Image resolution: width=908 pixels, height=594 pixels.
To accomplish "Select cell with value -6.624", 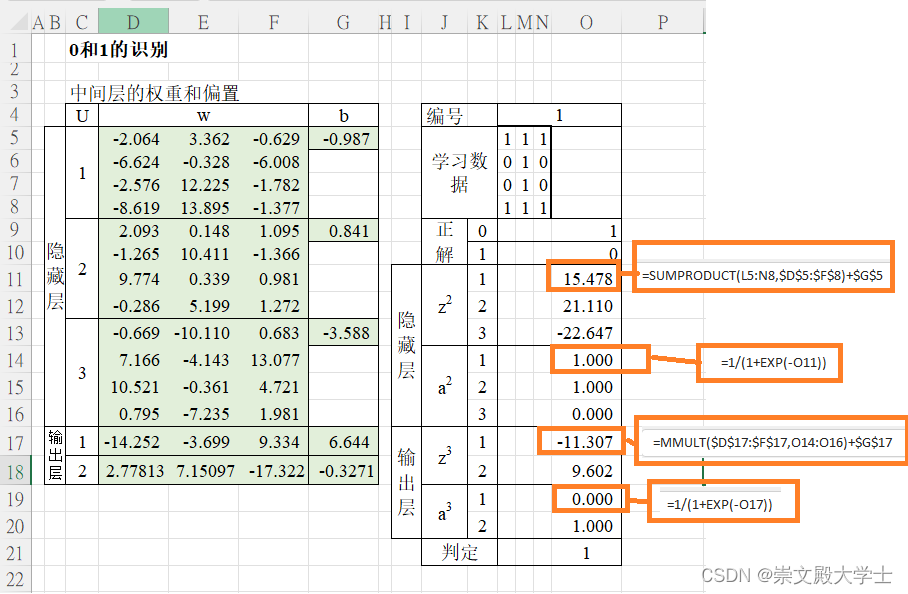I will coord(134,162).
